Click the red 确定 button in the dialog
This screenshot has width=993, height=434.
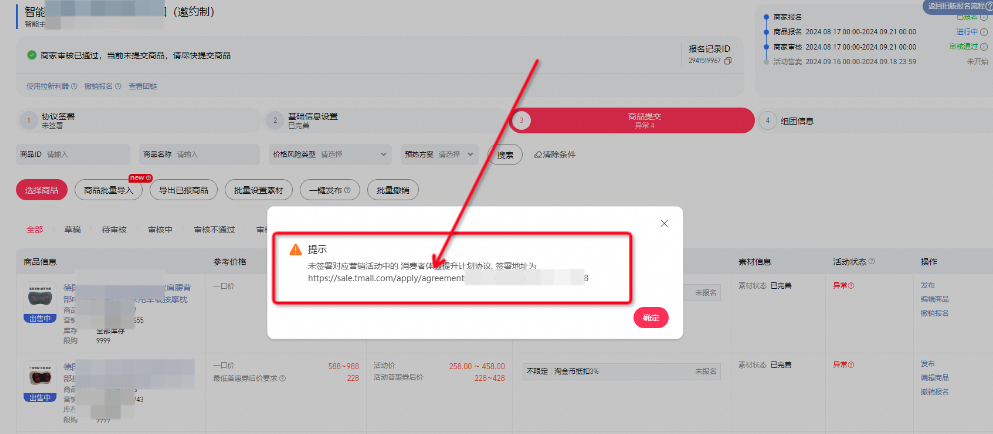(x=650, y=318)
